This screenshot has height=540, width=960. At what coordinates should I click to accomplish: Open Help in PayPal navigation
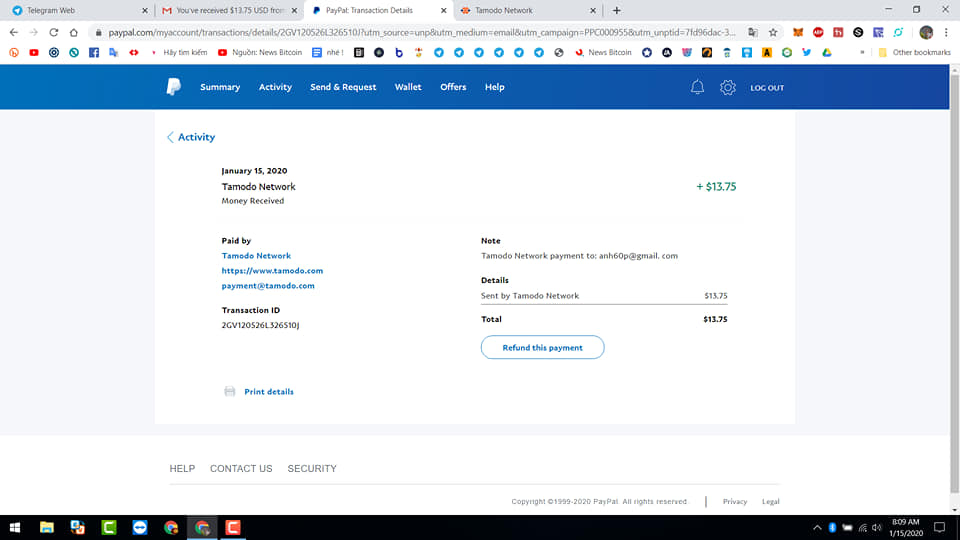[495, 87]
